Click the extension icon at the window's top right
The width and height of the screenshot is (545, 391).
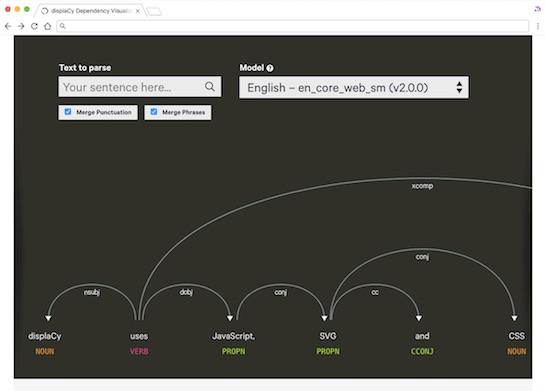tap(537, 9)
